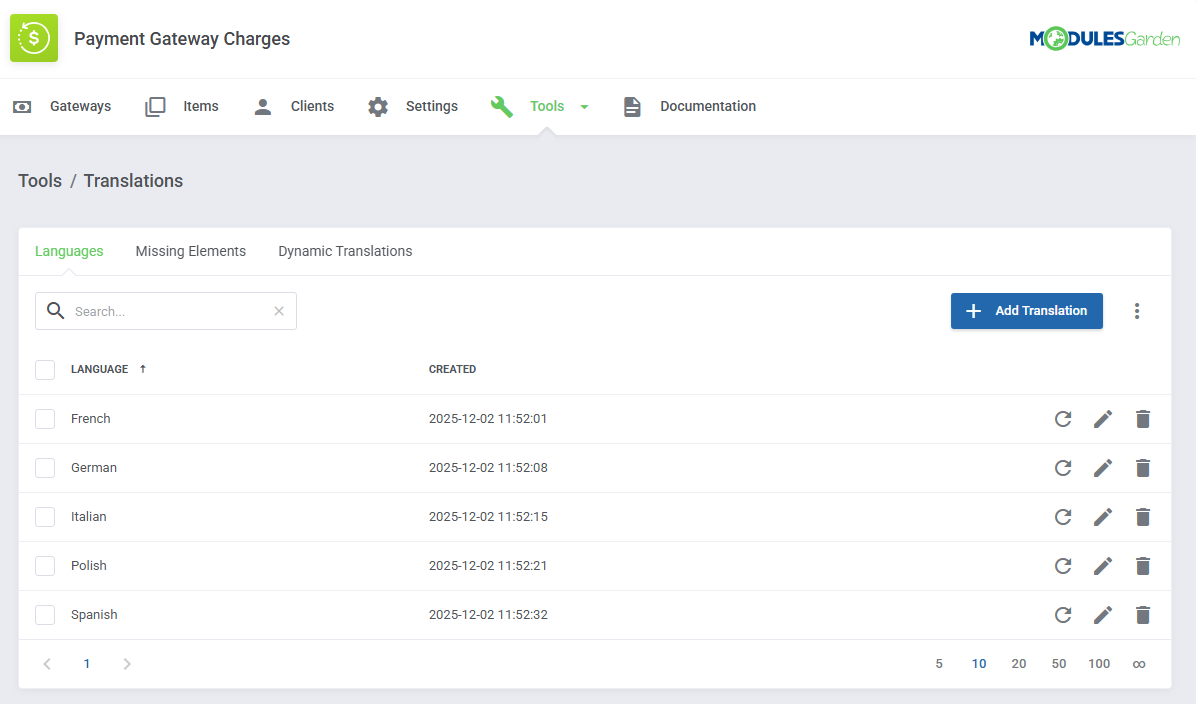
Task: Open the three-dot more options menu
Action: [1137, 311]
